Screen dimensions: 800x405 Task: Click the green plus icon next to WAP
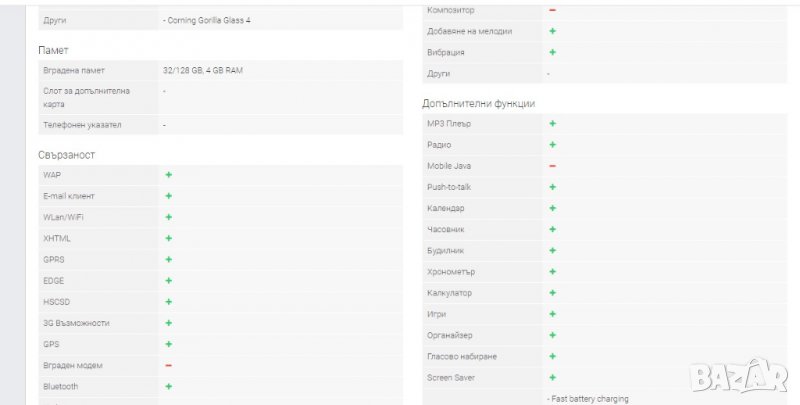(x=168, y=175)
